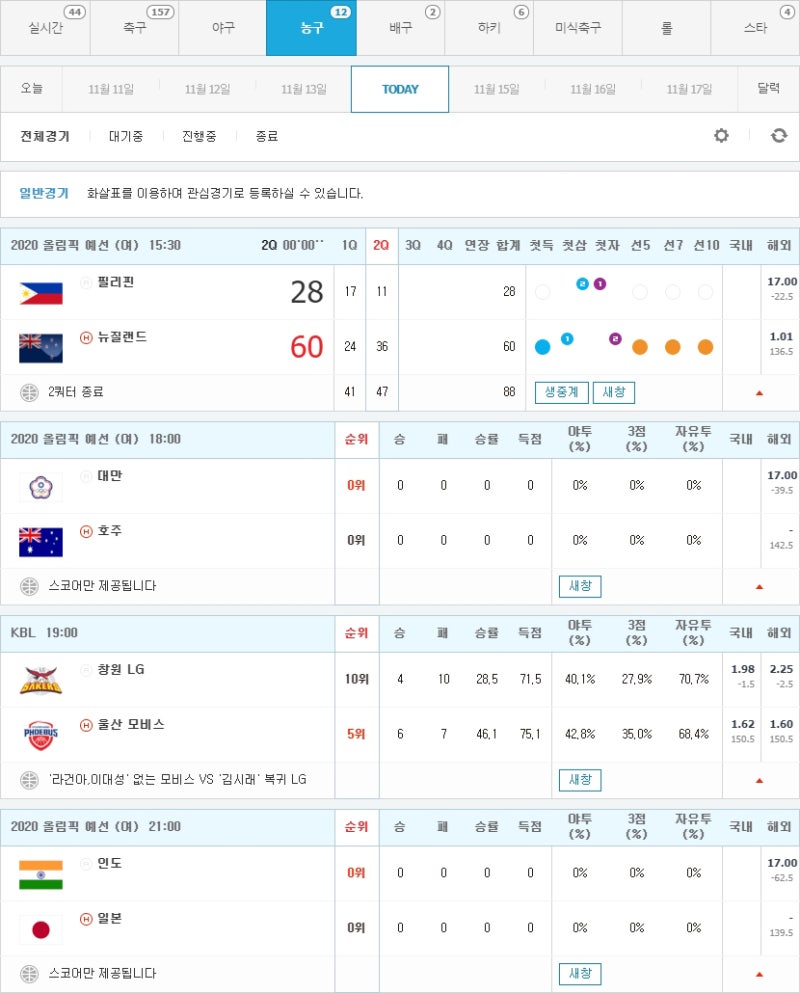This screenshot has width=800, height=993.
Task: Click the home (H) marker beside 호주
Action: [x=86, y=531]
